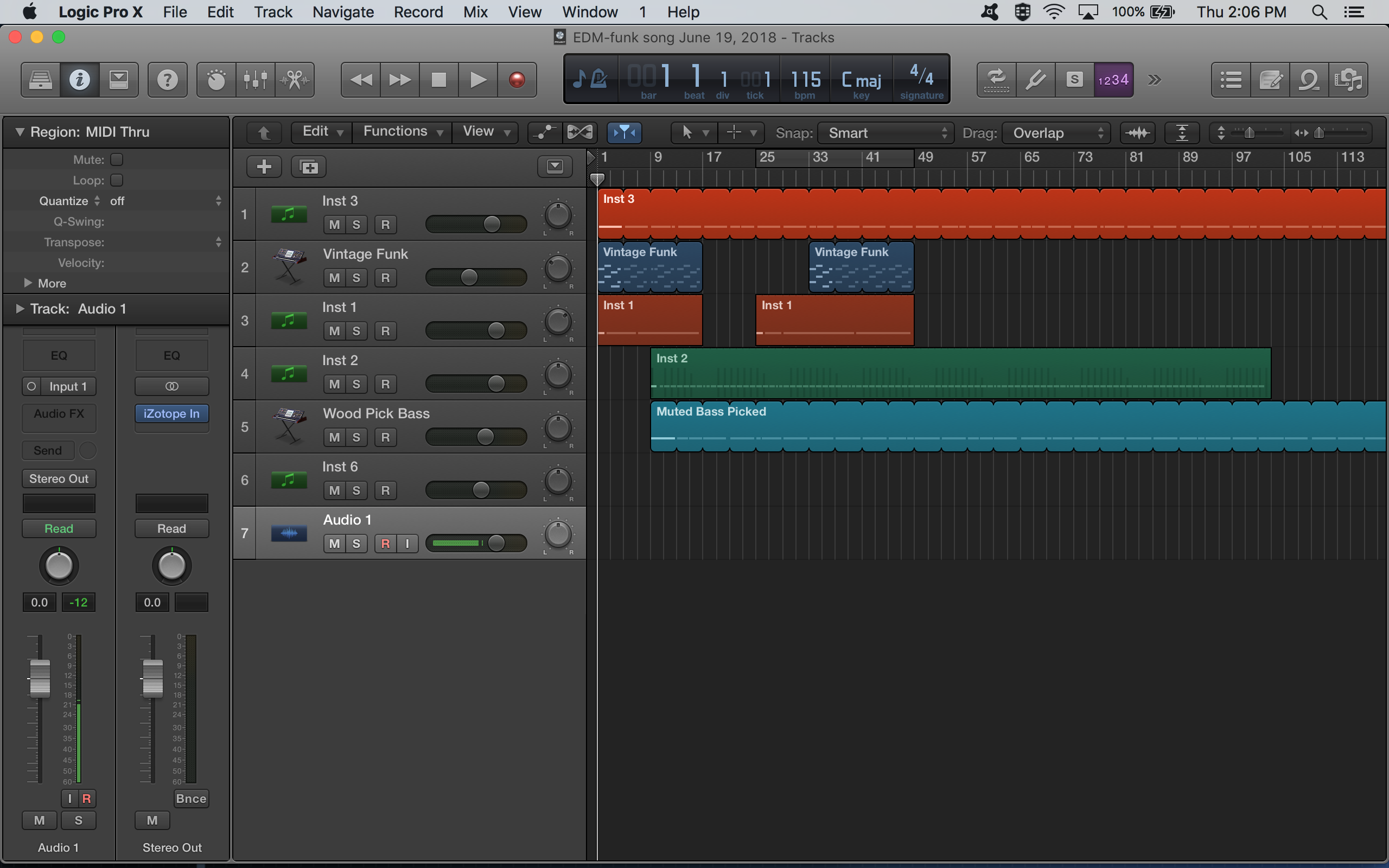Check the region Mute checkbox
This screenshot has width=1389, height=868.
117,159
